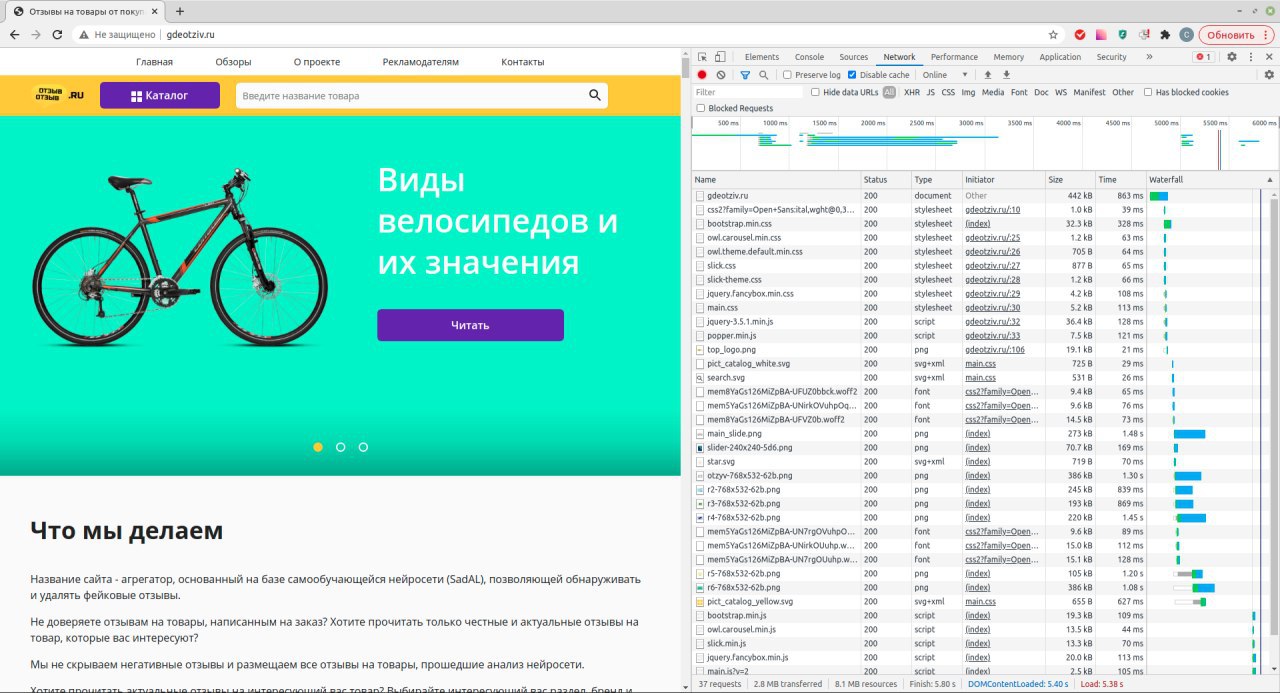This screenshot has height=693, width=1280.
Task: Open the red checkmark extension
Action: [1080, 34]
